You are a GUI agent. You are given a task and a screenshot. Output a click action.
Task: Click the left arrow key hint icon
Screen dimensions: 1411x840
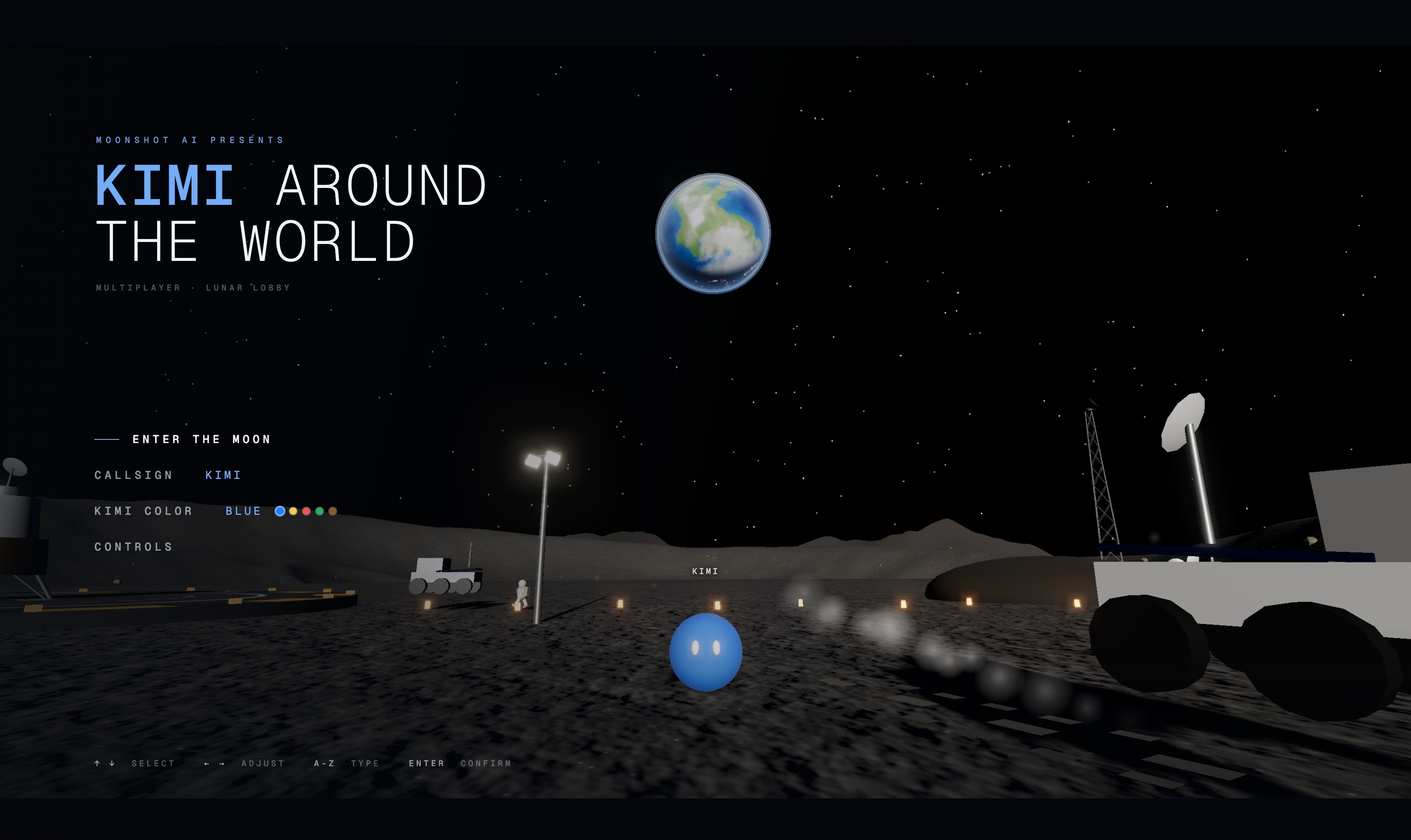207,764
